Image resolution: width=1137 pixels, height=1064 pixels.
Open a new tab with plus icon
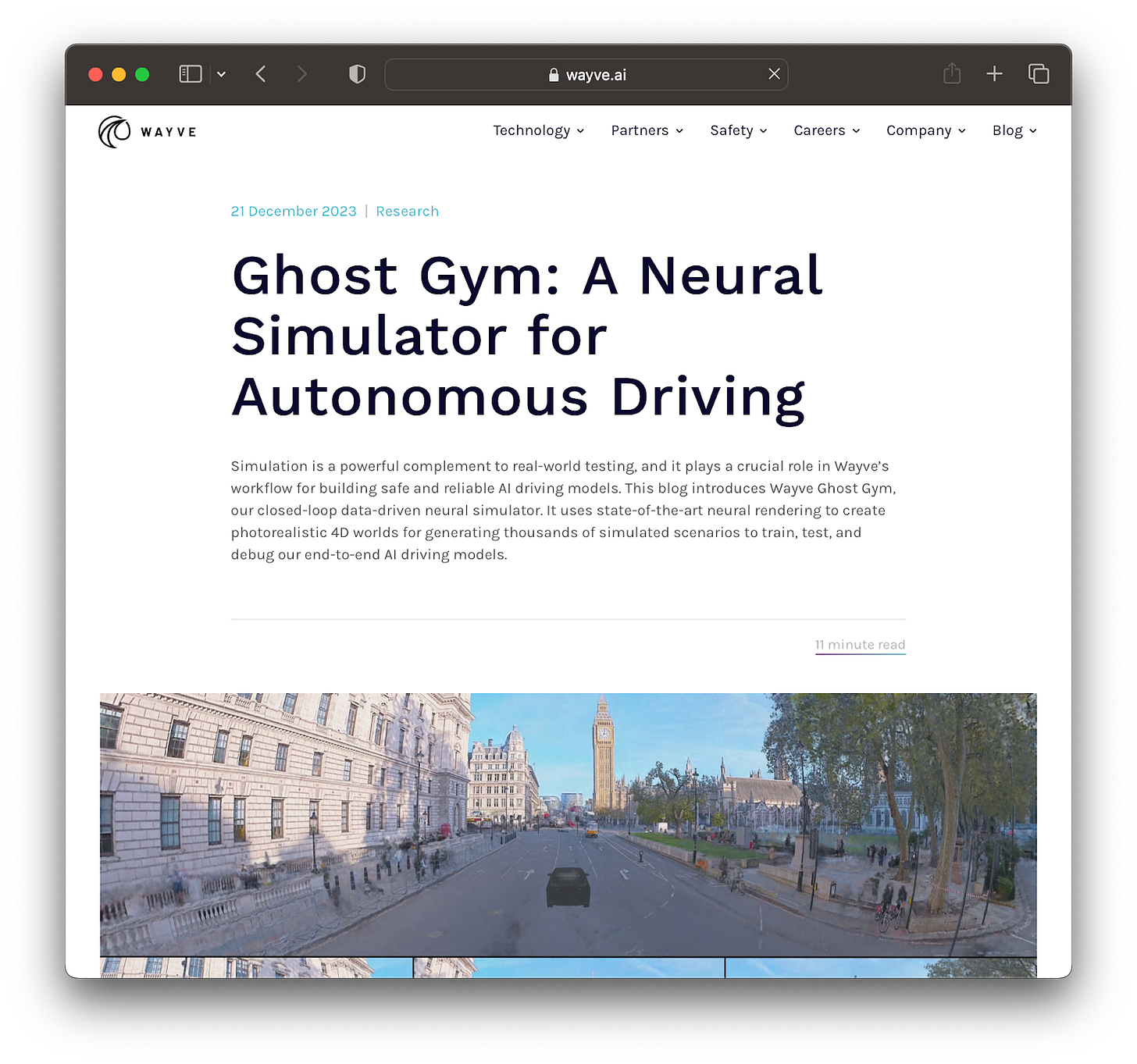(x=994, y=74)
